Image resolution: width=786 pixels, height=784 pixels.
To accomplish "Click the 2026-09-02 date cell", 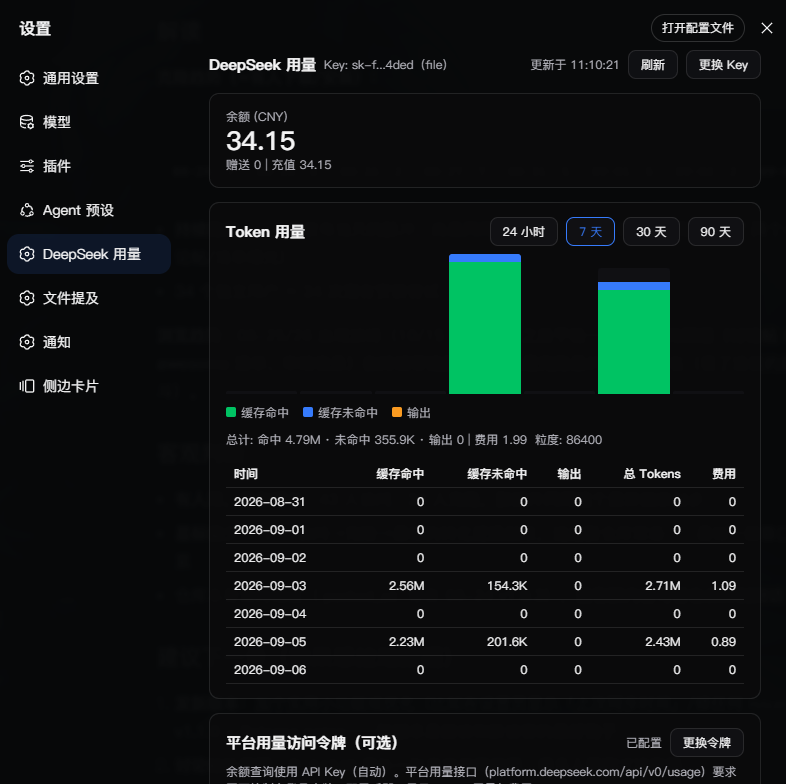I will click(x=270, y=558).
